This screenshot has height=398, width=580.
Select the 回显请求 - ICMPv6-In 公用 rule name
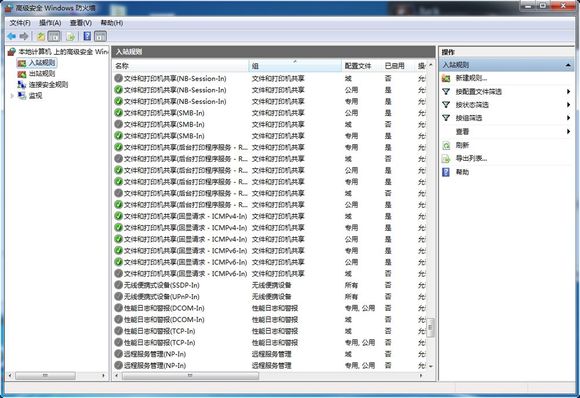coord(185,262)
